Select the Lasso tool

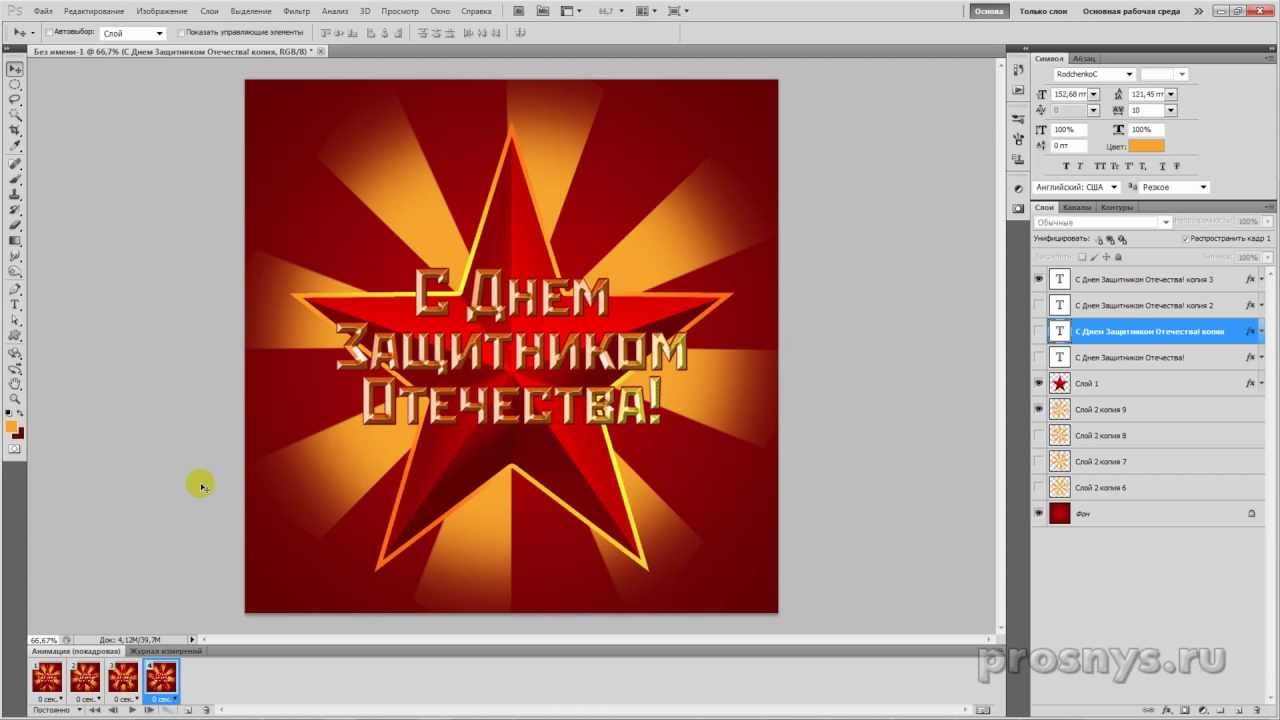pyautogui.click(x=15, y=99)
